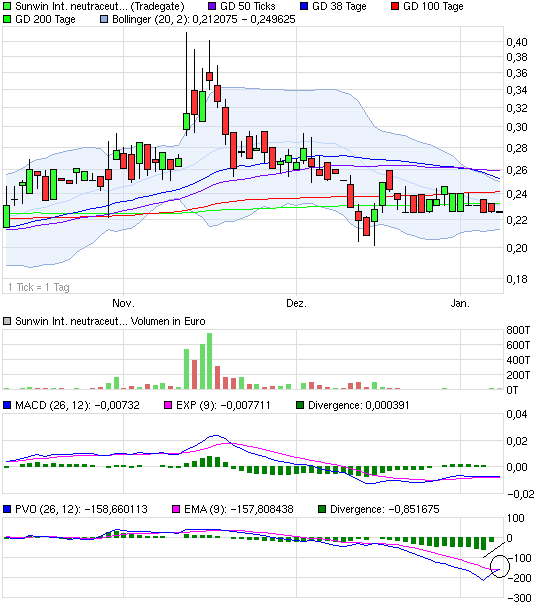This screenshot has width=545, height=606.
Task: Click the 0,18 price axis label
Action: pos(517,279)
